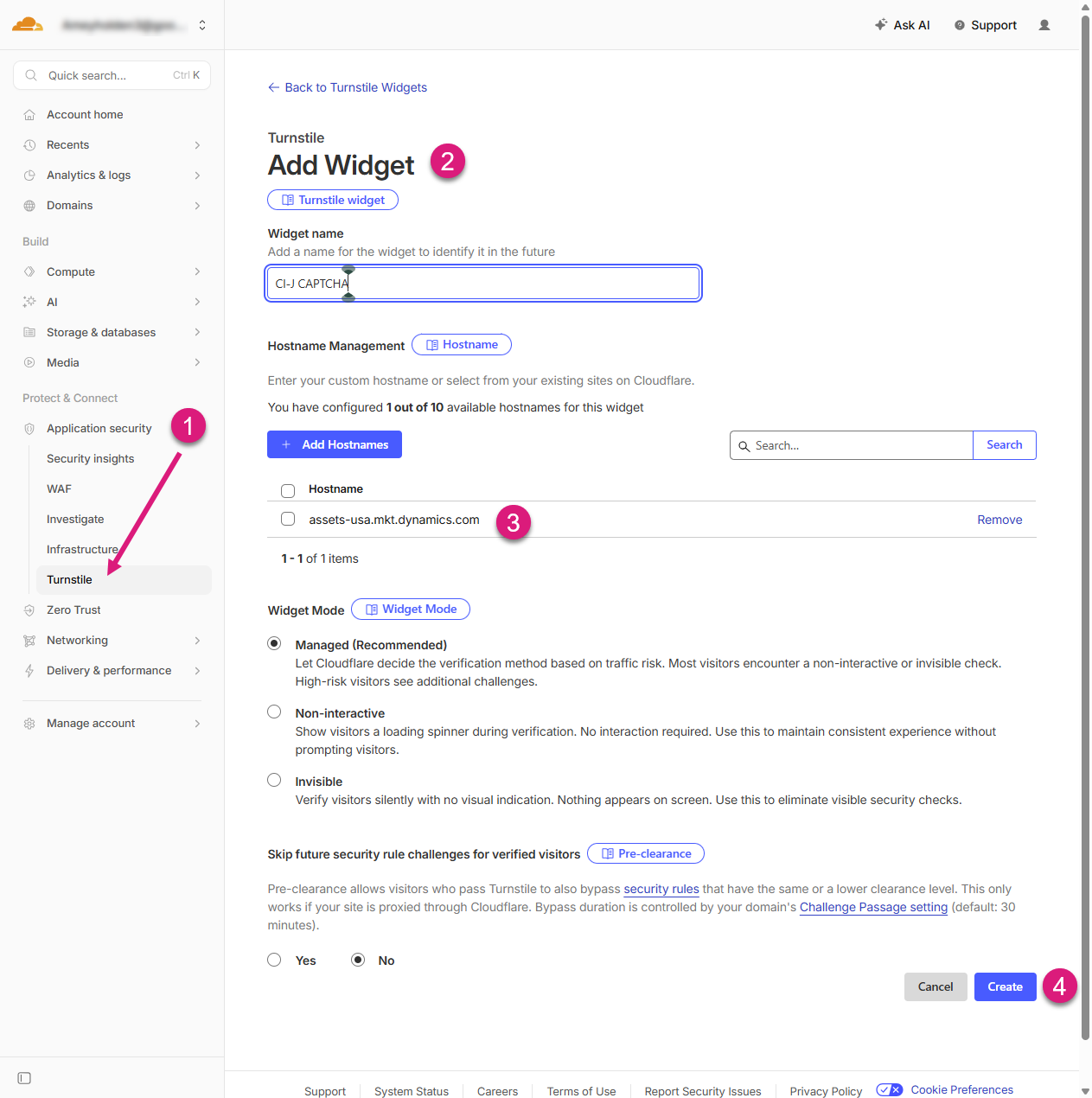Toggle the select-all Hostname checkbox

point(288,490)
